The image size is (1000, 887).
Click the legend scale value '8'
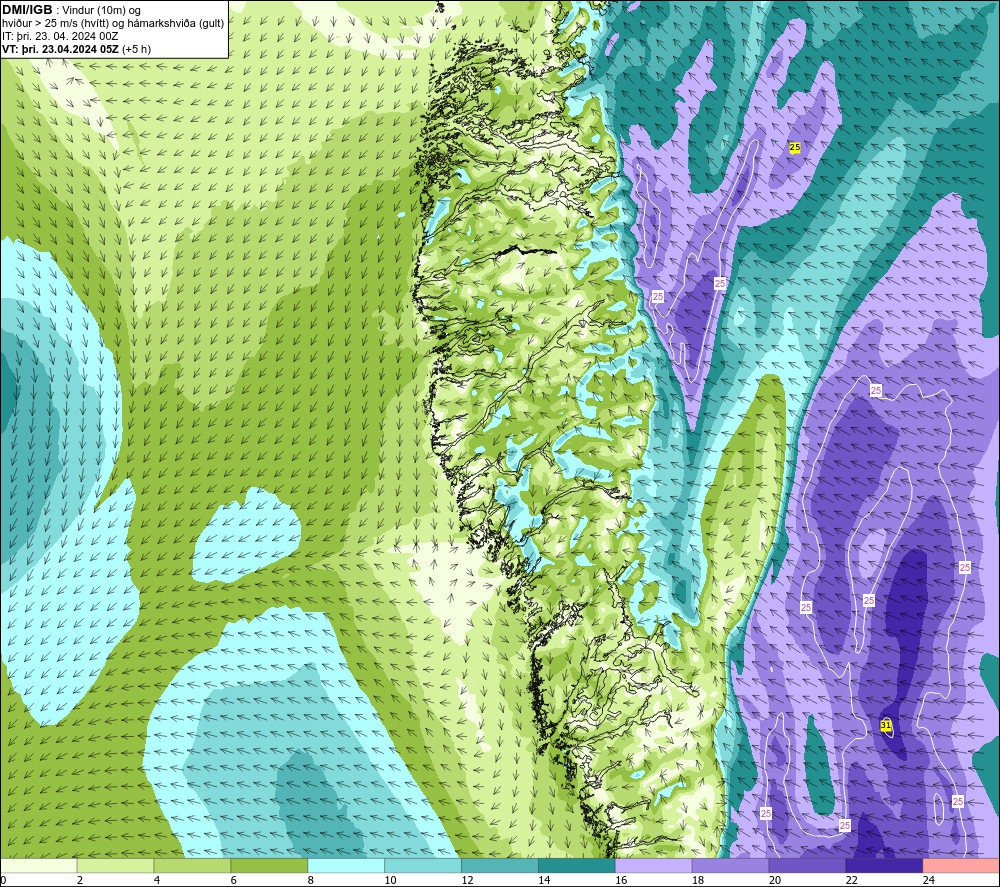pyautogui.click(x=311, y=880)
